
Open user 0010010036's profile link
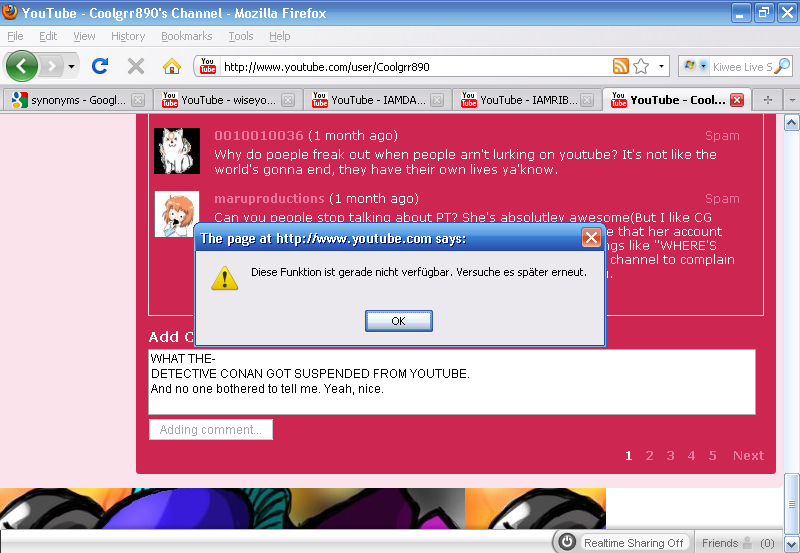[x=258, y=136]
